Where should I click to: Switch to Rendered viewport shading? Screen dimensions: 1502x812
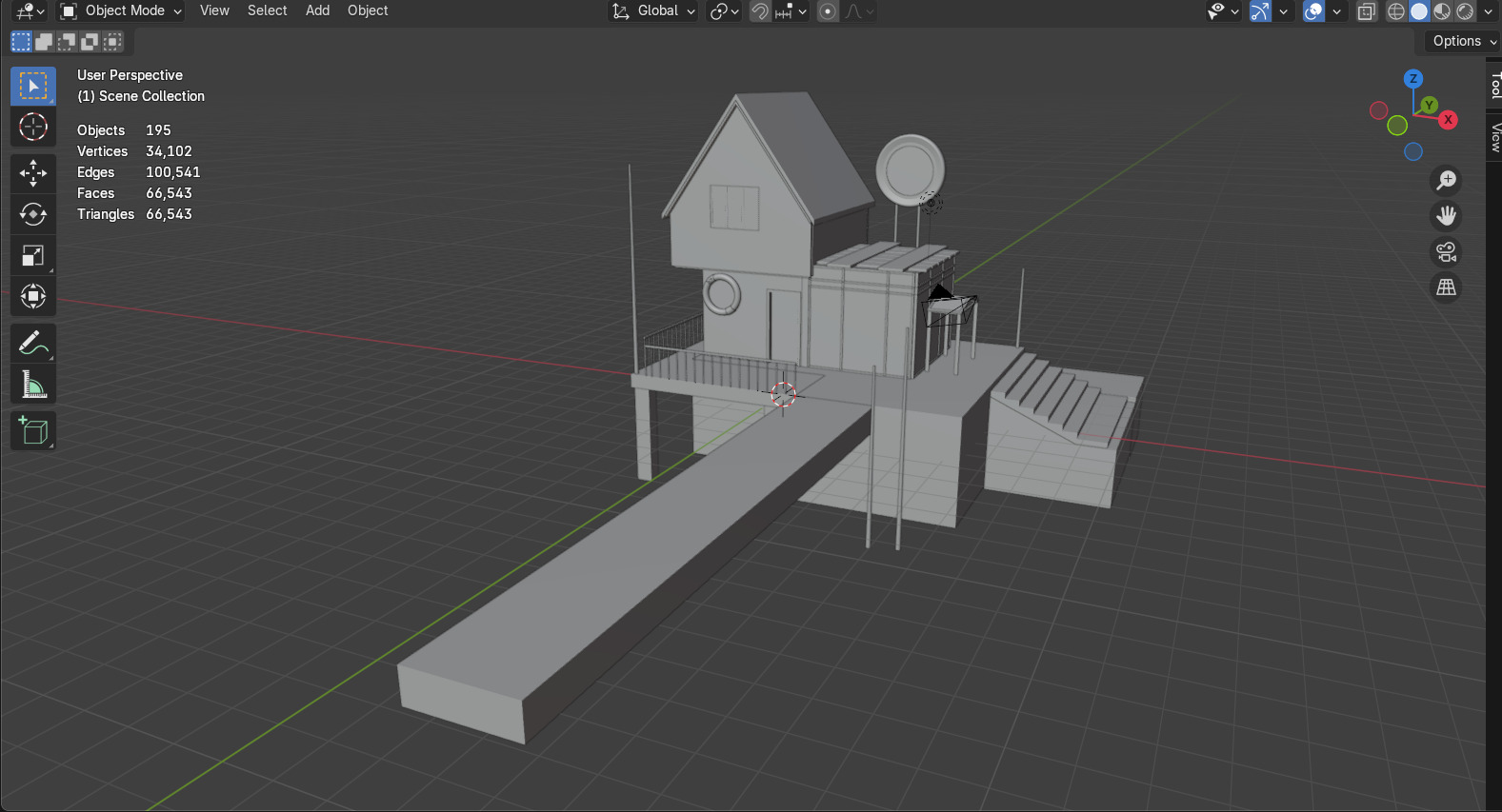coord(1465,11)
